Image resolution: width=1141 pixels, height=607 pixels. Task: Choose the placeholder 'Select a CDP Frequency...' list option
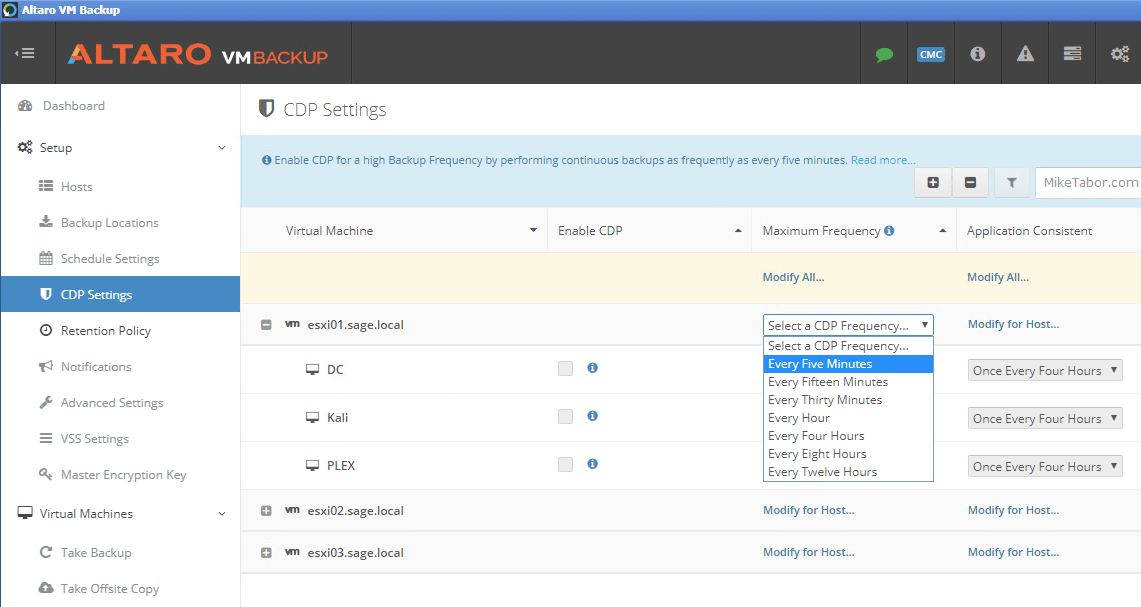click(x=848, y=346)
